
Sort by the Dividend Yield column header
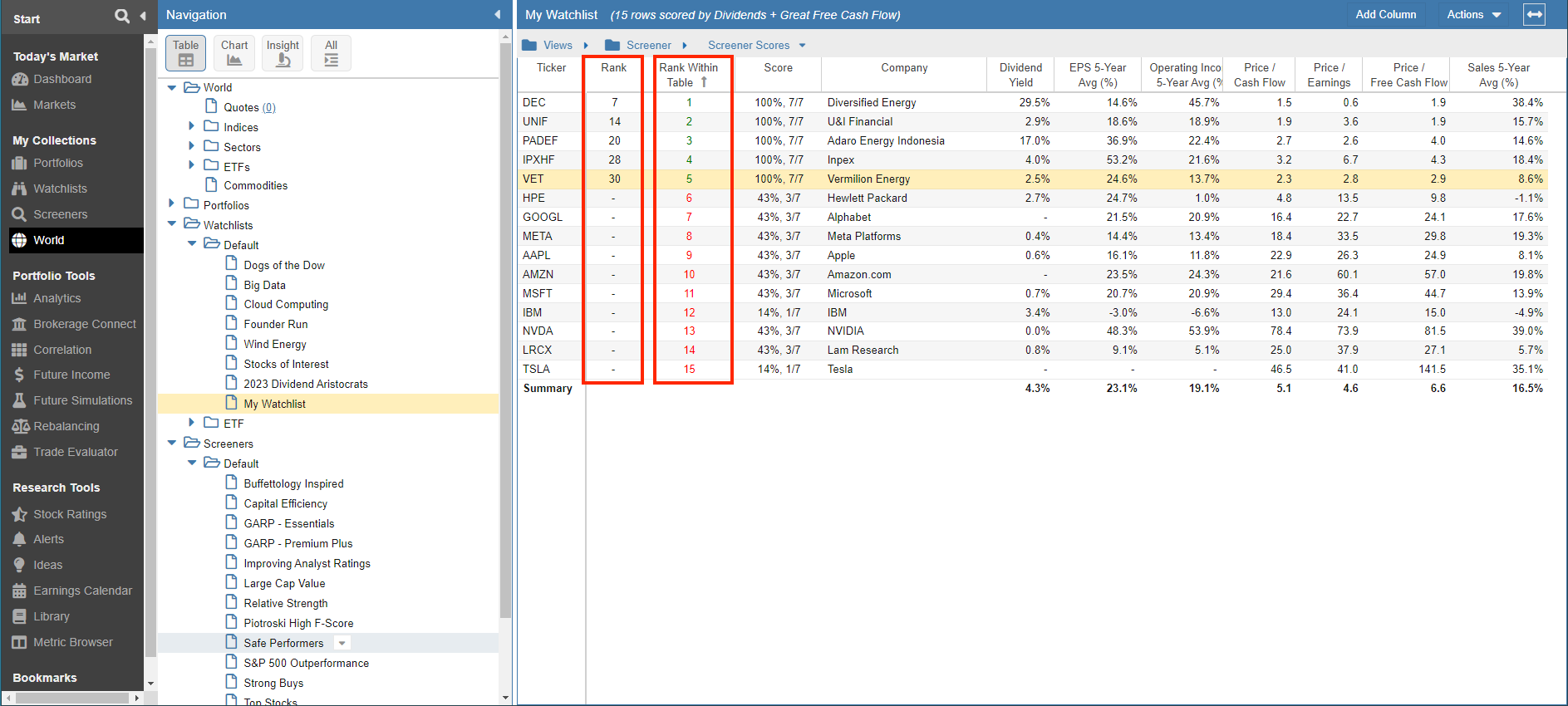point(1020,75)
